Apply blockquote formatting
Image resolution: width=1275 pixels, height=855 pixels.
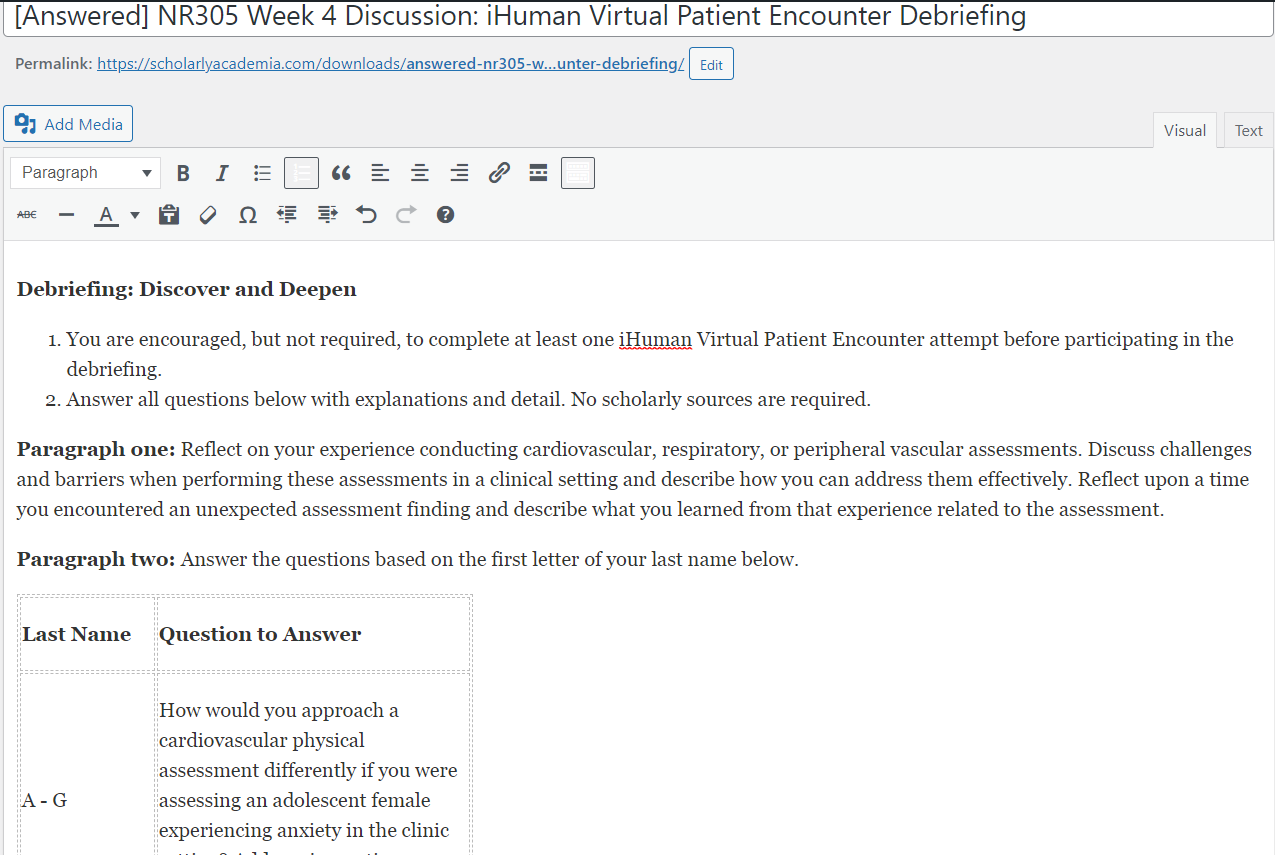pyautogui.click(x=341, y=173)
